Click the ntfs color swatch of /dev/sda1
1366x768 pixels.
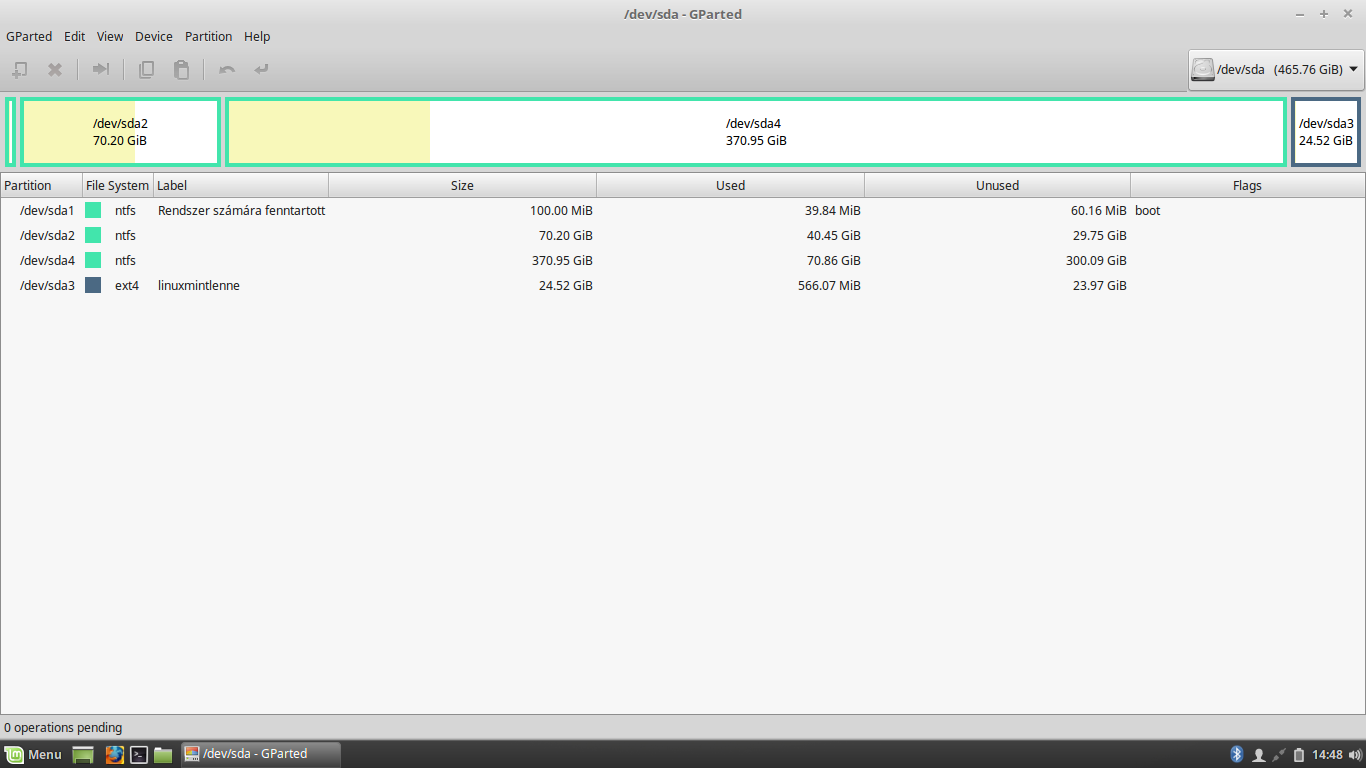pos(93,211)
